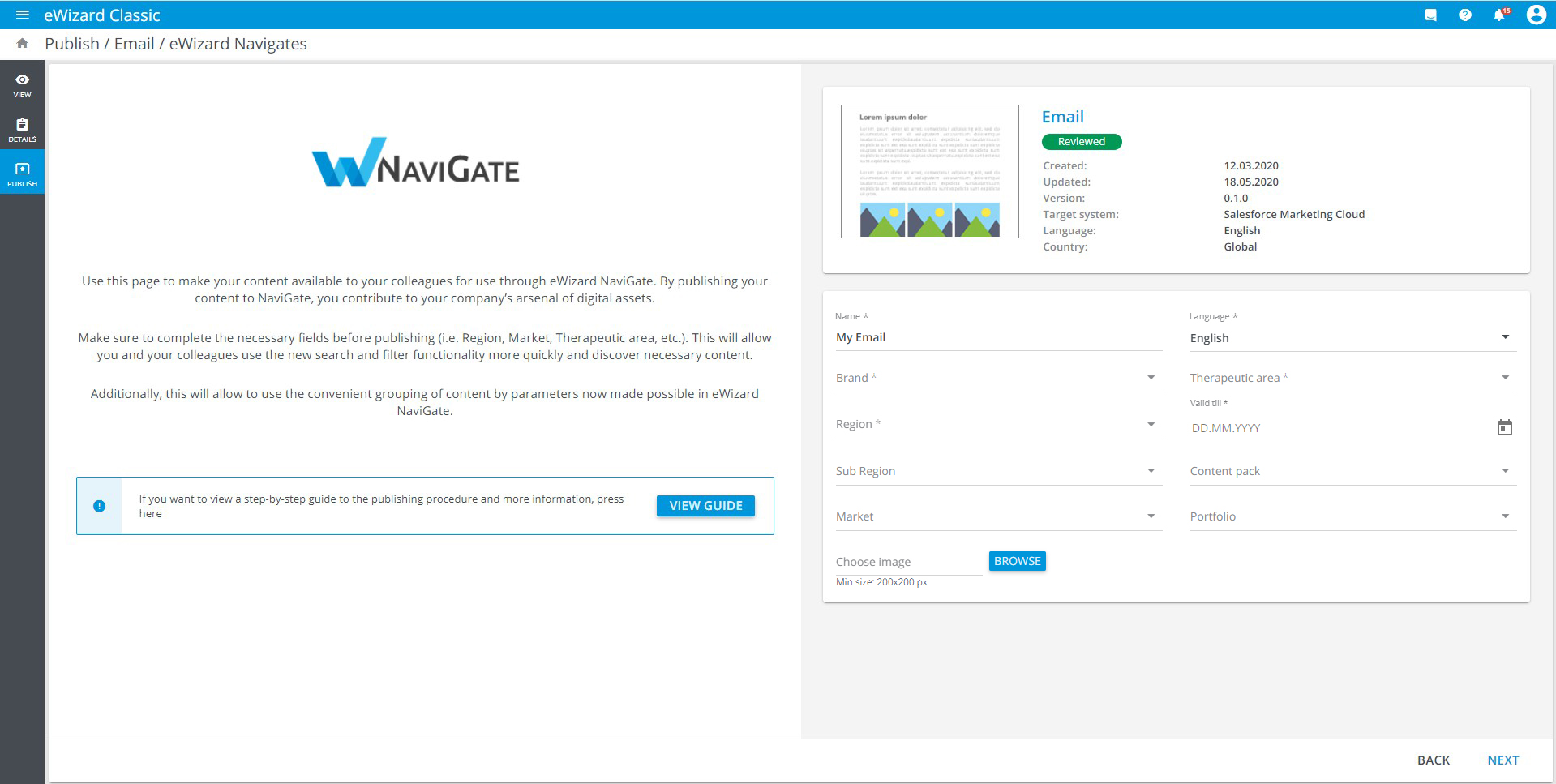Open the View sidebar tab
The width and height of the screenshot is (1556, 784).
pyautogui.click(x=22, y=85)
